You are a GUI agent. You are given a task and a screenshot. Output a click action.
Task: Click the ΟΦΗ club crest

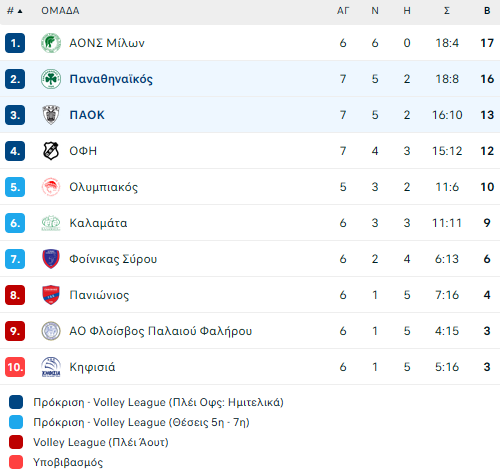point(51,151)
